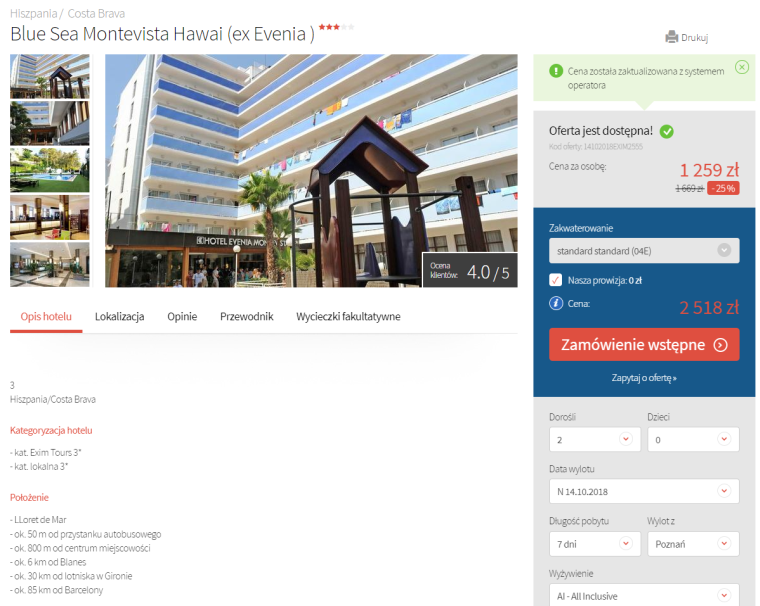Click the Drukuj print link
The height and width of the screenshot is (606, 760).
(x=694, y=37)
